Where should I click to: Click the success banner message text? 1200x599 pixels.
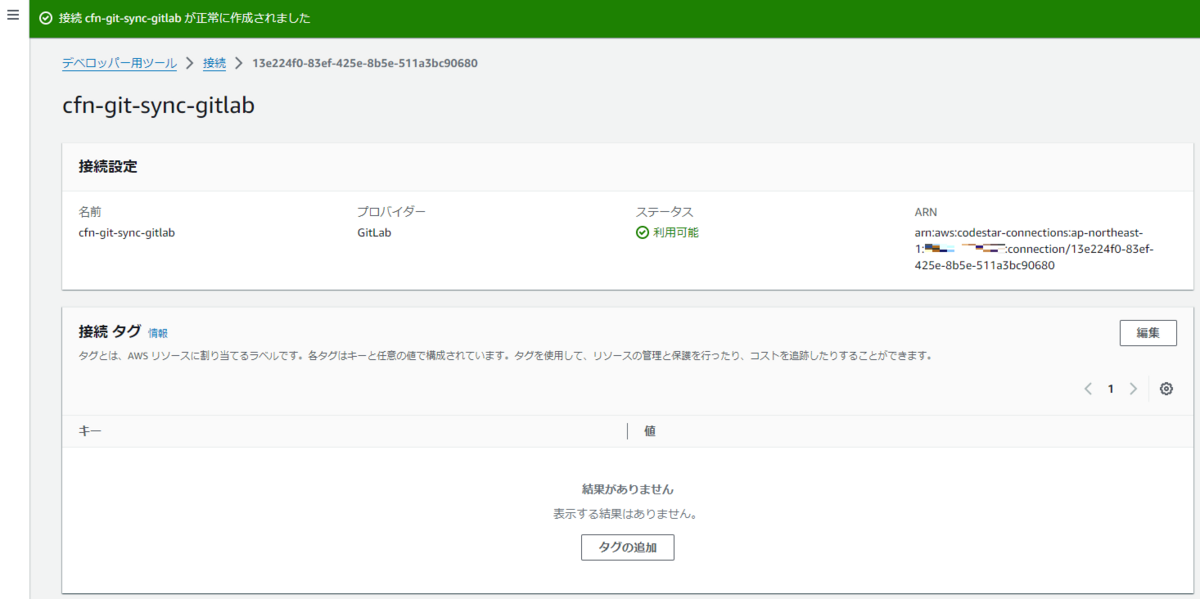point(185,19)
